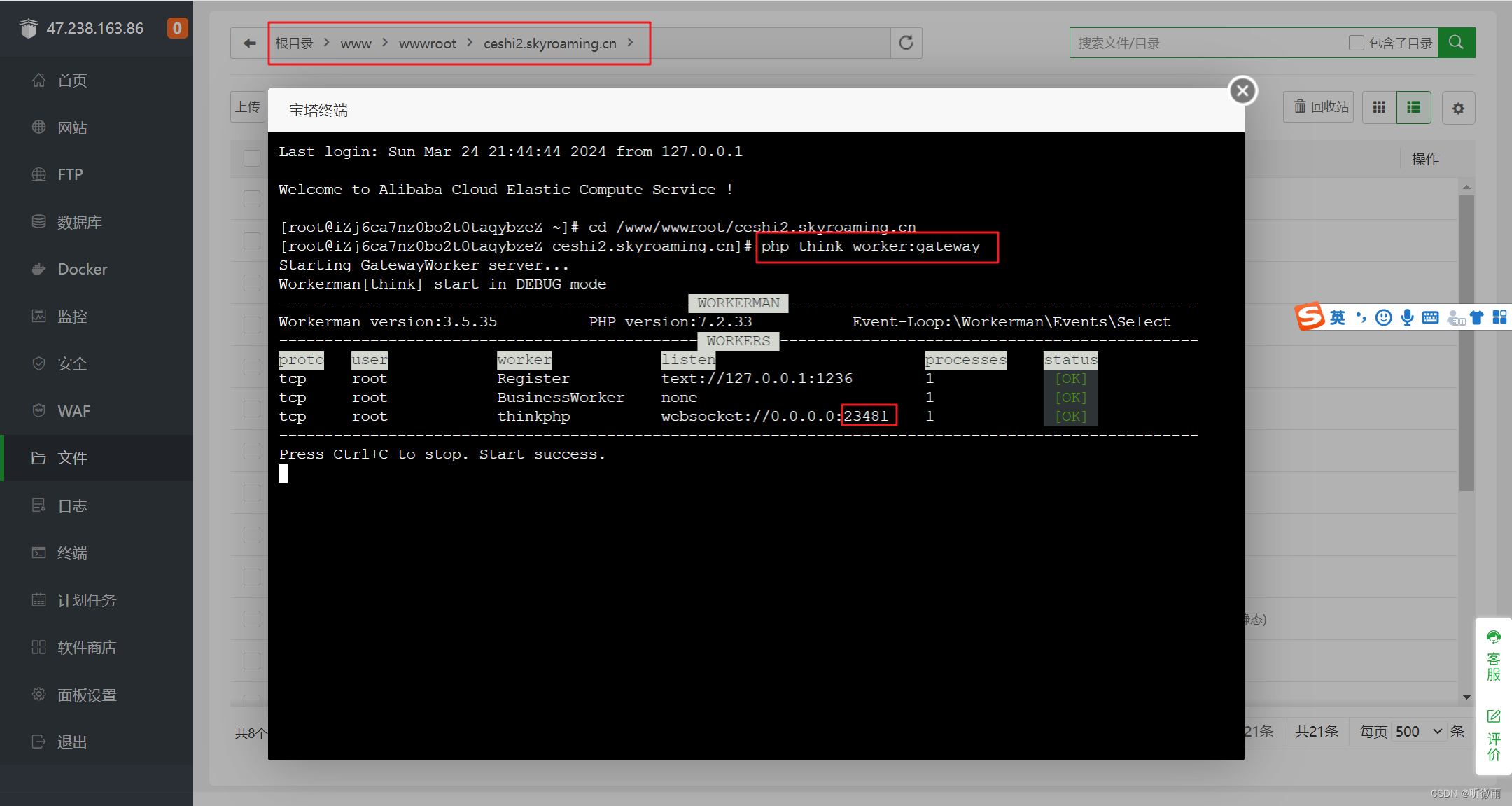The image size is (1512, 806).
Task: Click the 安全 shield icon
Action: click(39, 363)
